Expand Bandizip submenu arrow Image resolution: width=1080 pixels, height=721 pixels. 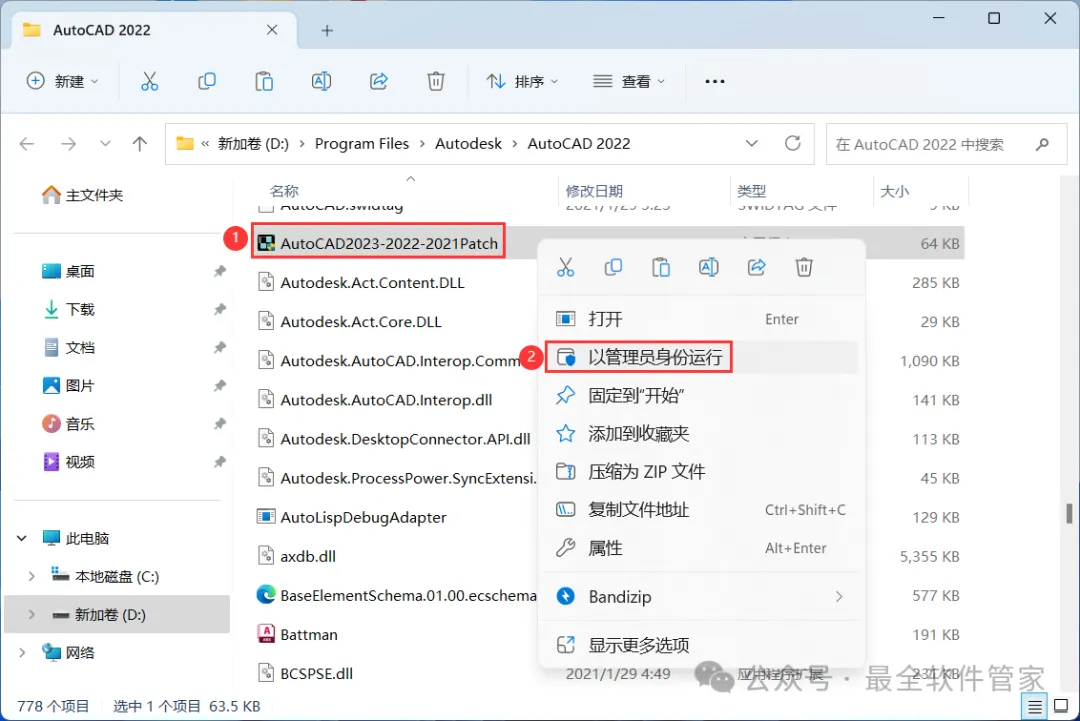point(839,596)
